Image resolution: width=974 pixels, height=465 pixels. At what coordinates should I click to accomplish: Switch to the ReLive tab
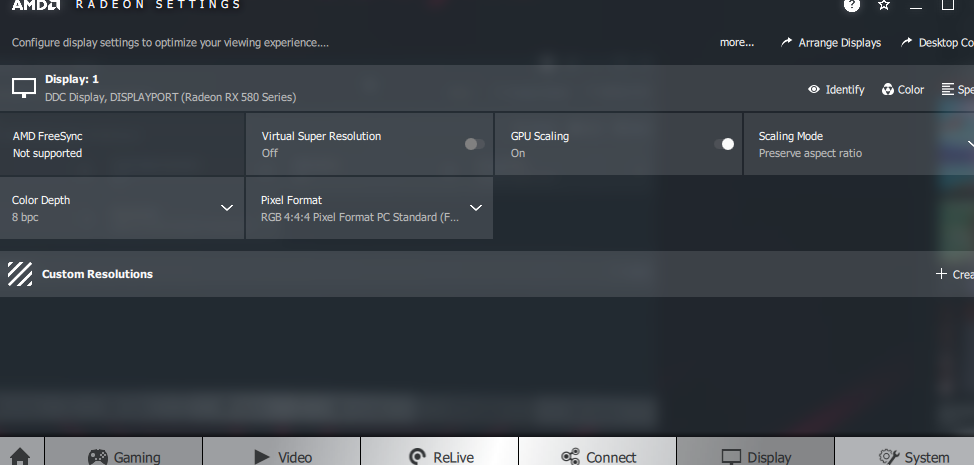(x=439, y=457)
